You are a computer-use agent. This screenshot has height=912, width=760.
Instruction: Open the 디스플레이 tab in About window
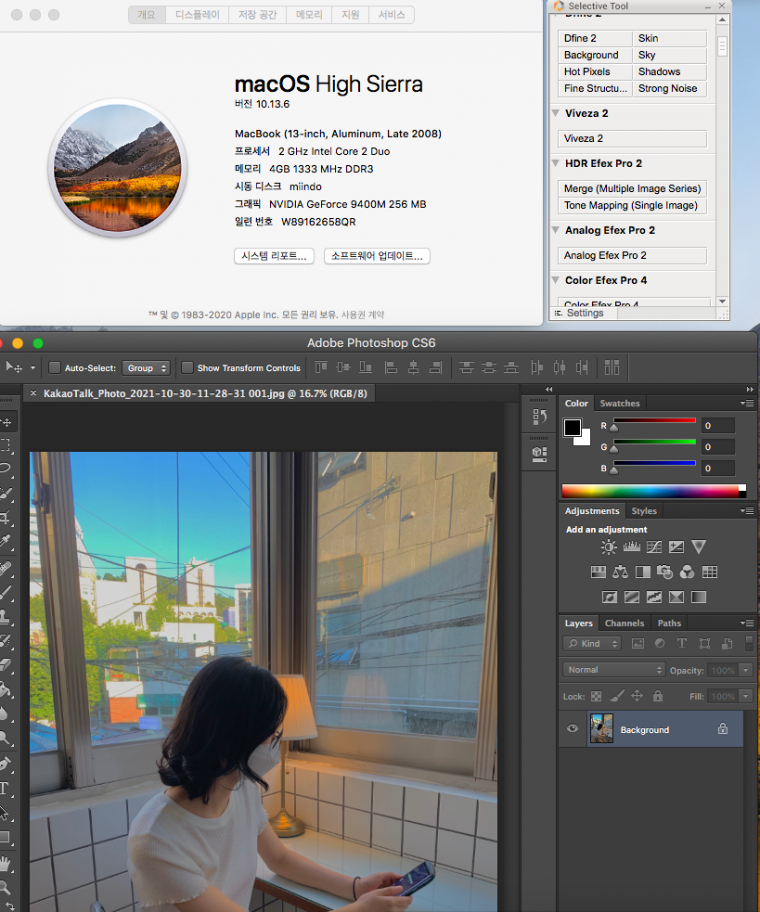197,15
